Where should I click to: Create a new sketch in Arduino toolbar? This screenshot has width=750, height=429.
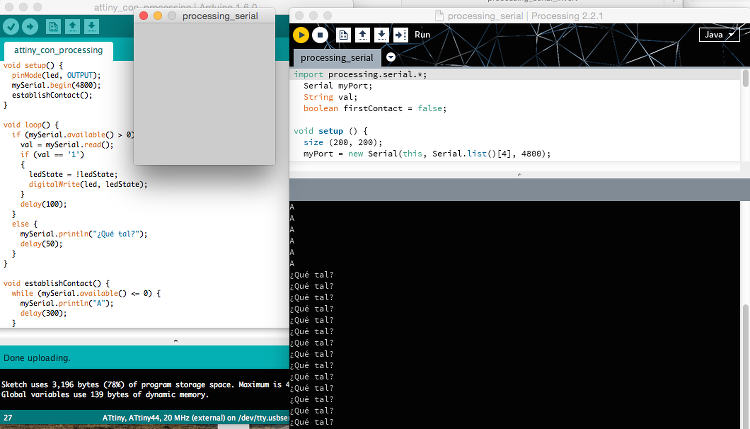tap(53, 26)
